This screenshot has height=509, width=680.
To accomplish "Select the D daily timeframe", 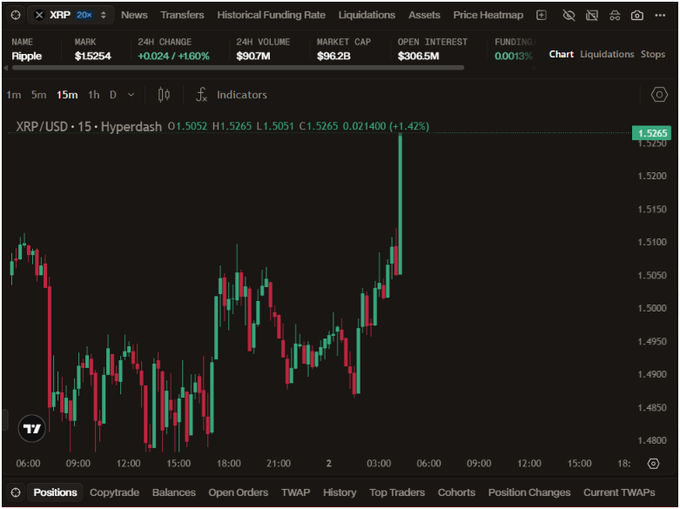I will click(113, 95).
